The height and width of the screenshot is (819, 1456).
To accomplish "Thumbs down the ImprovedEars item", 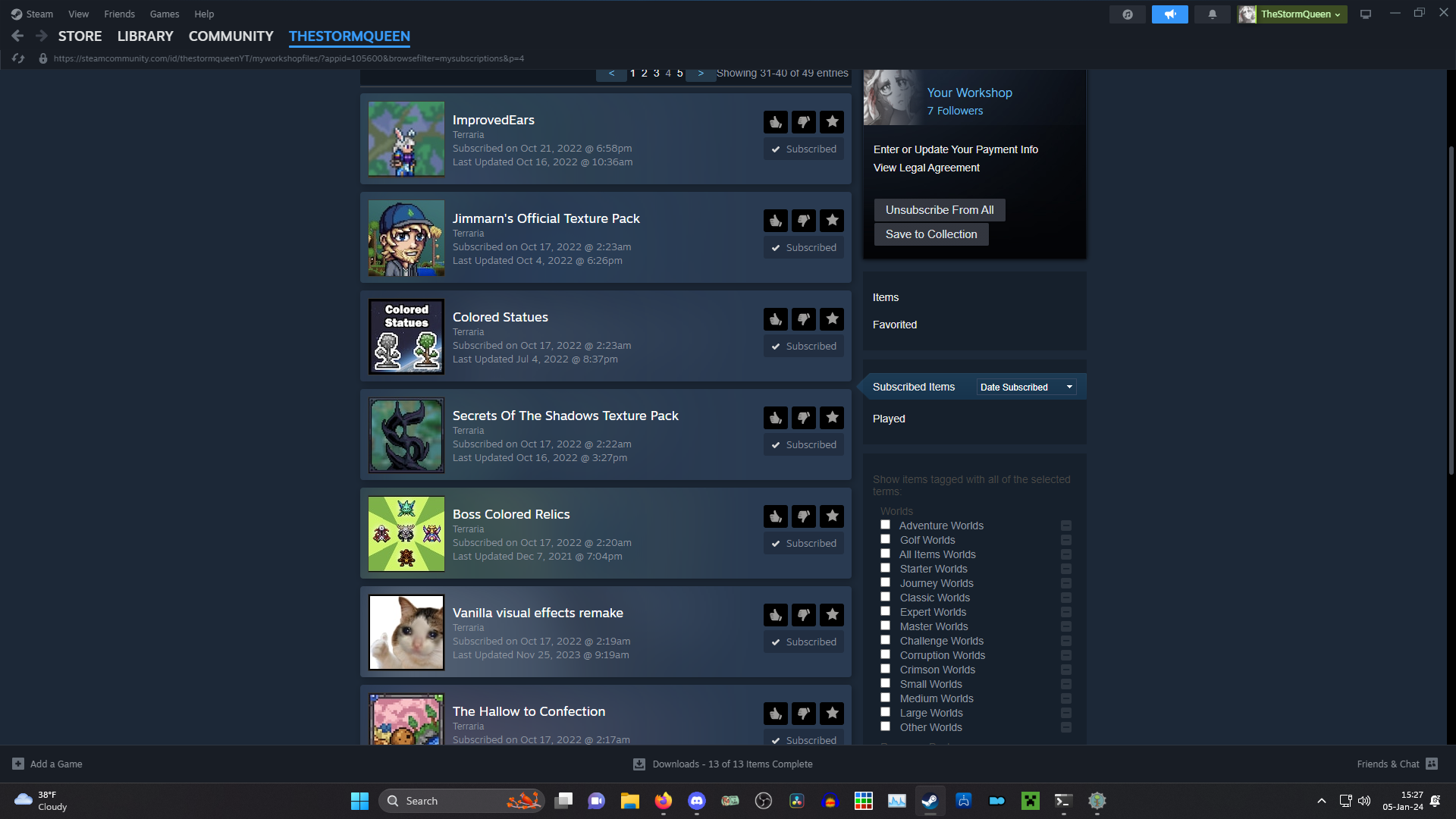I will 804,122.
